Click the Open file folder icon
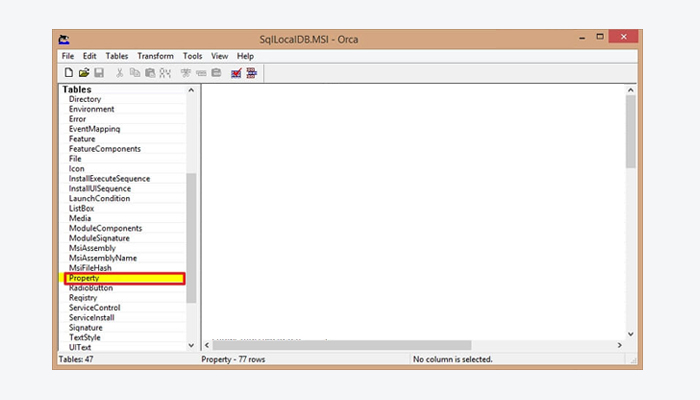700x400 pixels. point(84,73)
